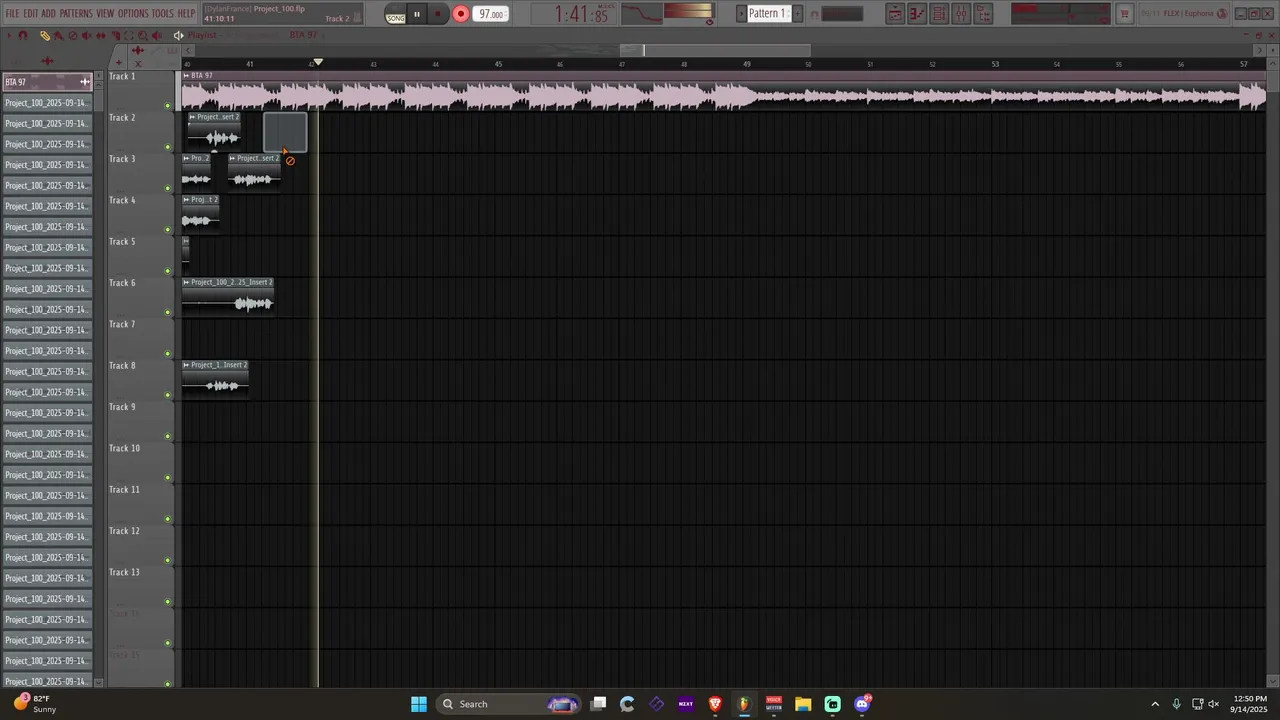Toggle the Record button

(x=461, y=14)
